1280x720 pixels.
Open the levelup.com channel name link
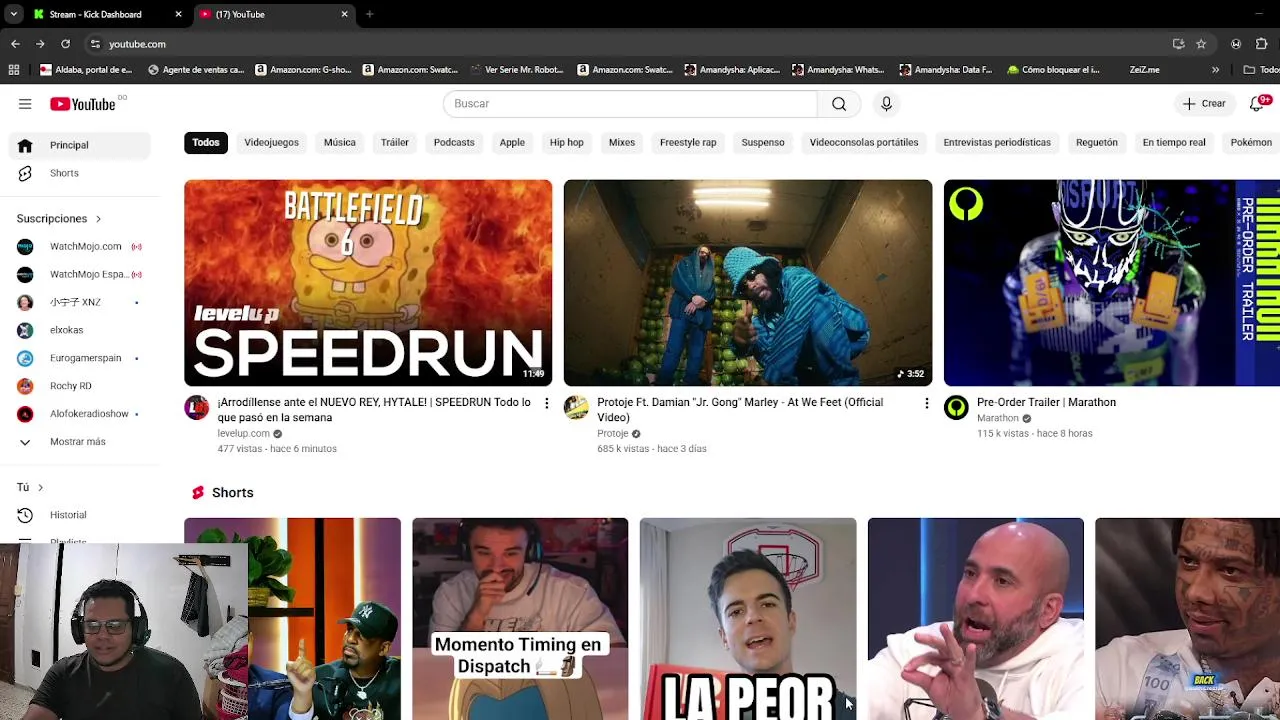point(244,434)
